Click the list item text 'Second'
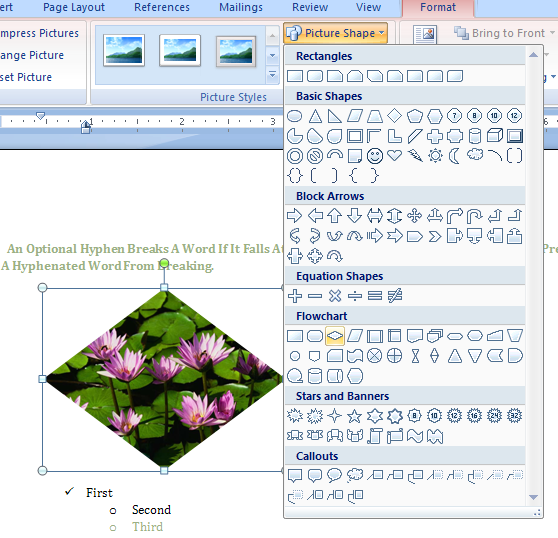Screen dimensions: 558x538 click(x=152, y=510)
